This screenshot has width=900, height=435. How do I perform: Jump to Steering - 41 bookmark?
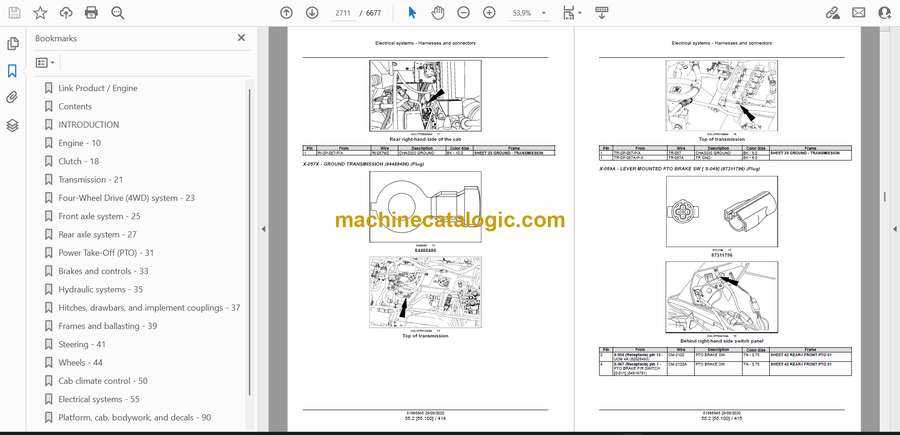coord(82,344)
